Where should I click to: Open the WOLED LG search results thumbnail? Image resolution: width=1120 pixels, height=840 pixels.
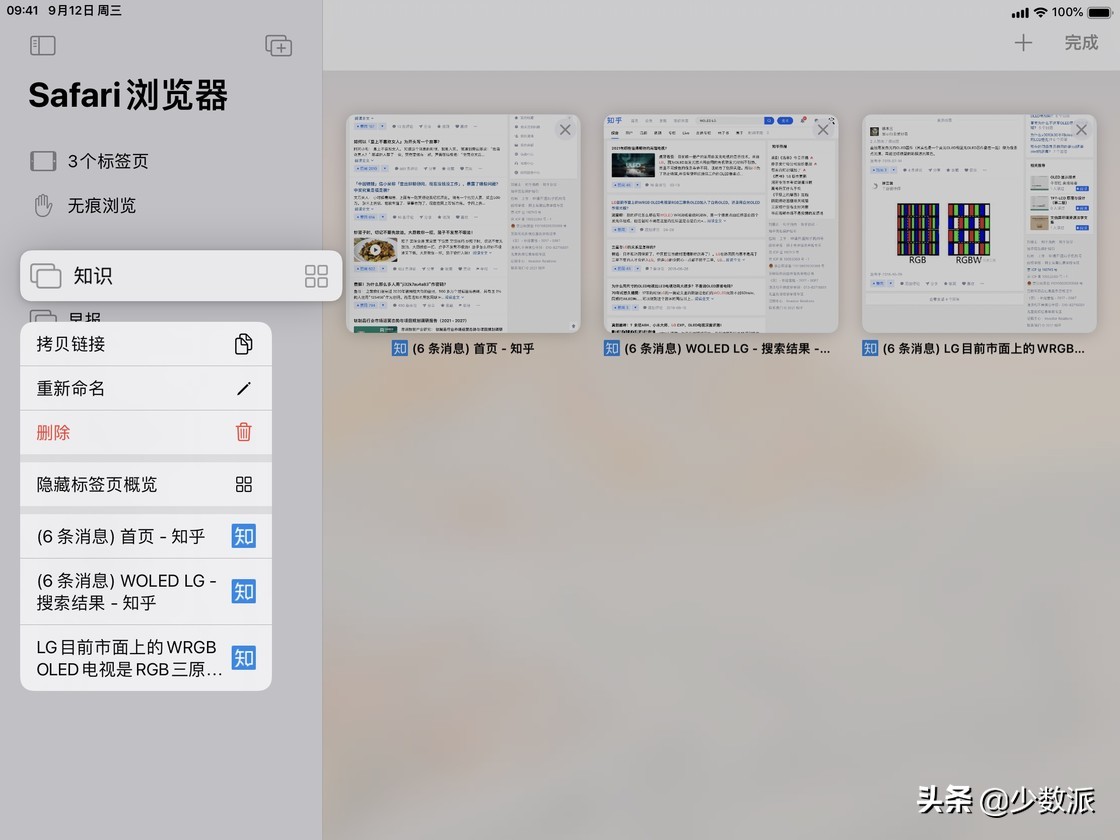click(x=721, y=224)
